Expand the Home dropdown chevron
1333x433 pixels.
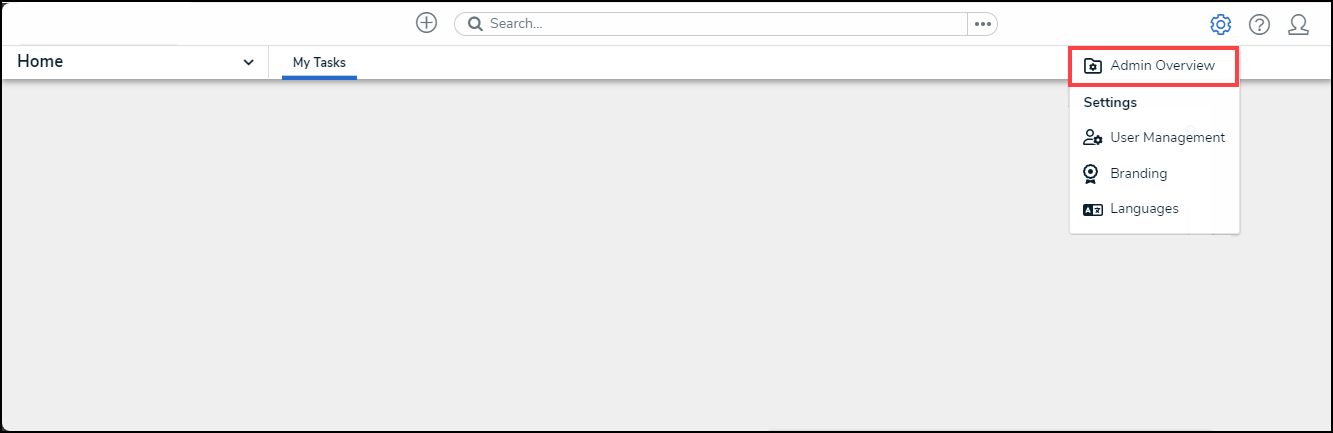coord(248,63)
